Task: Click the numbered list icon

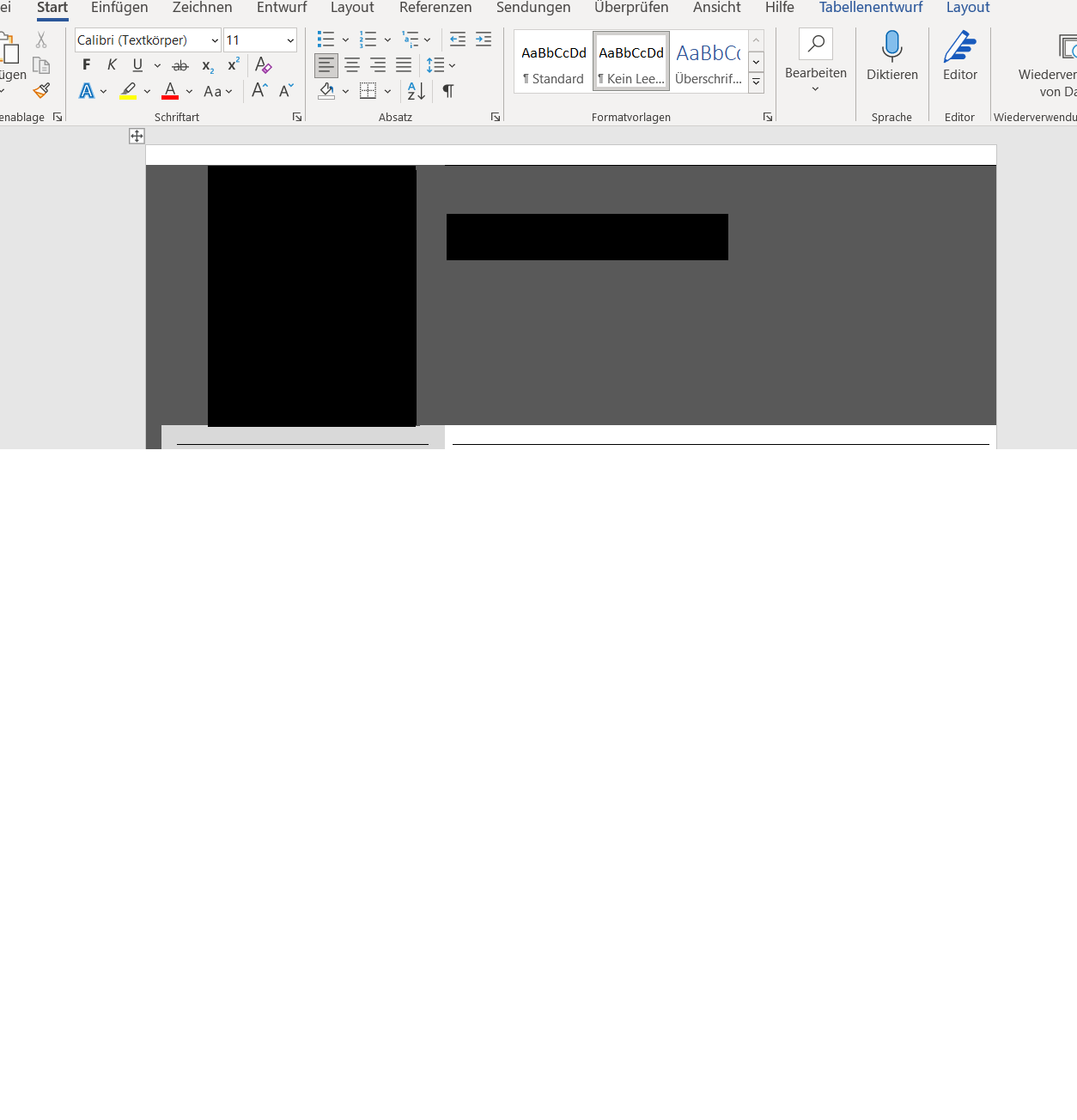Action: point(368,40)
